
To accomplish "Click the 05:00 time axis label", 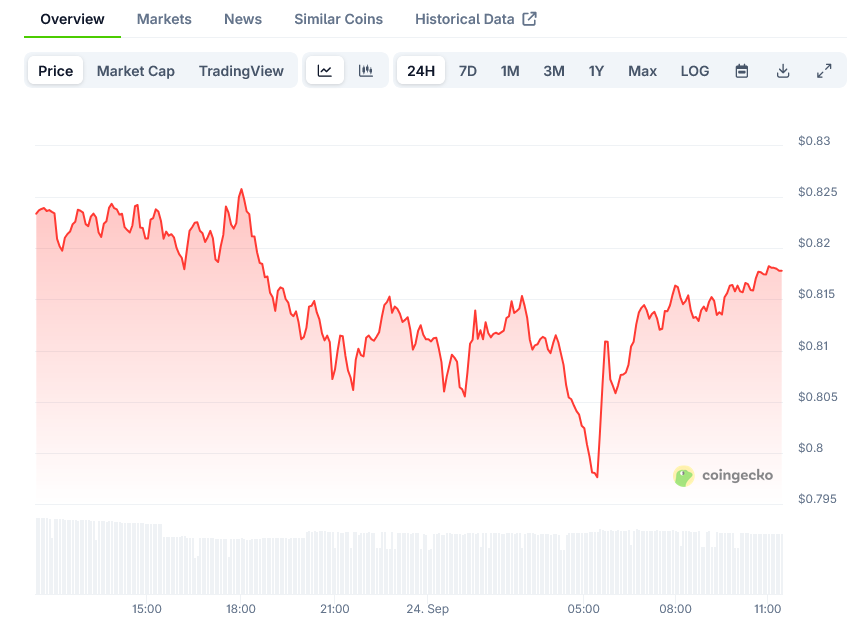I will (583, 609).
